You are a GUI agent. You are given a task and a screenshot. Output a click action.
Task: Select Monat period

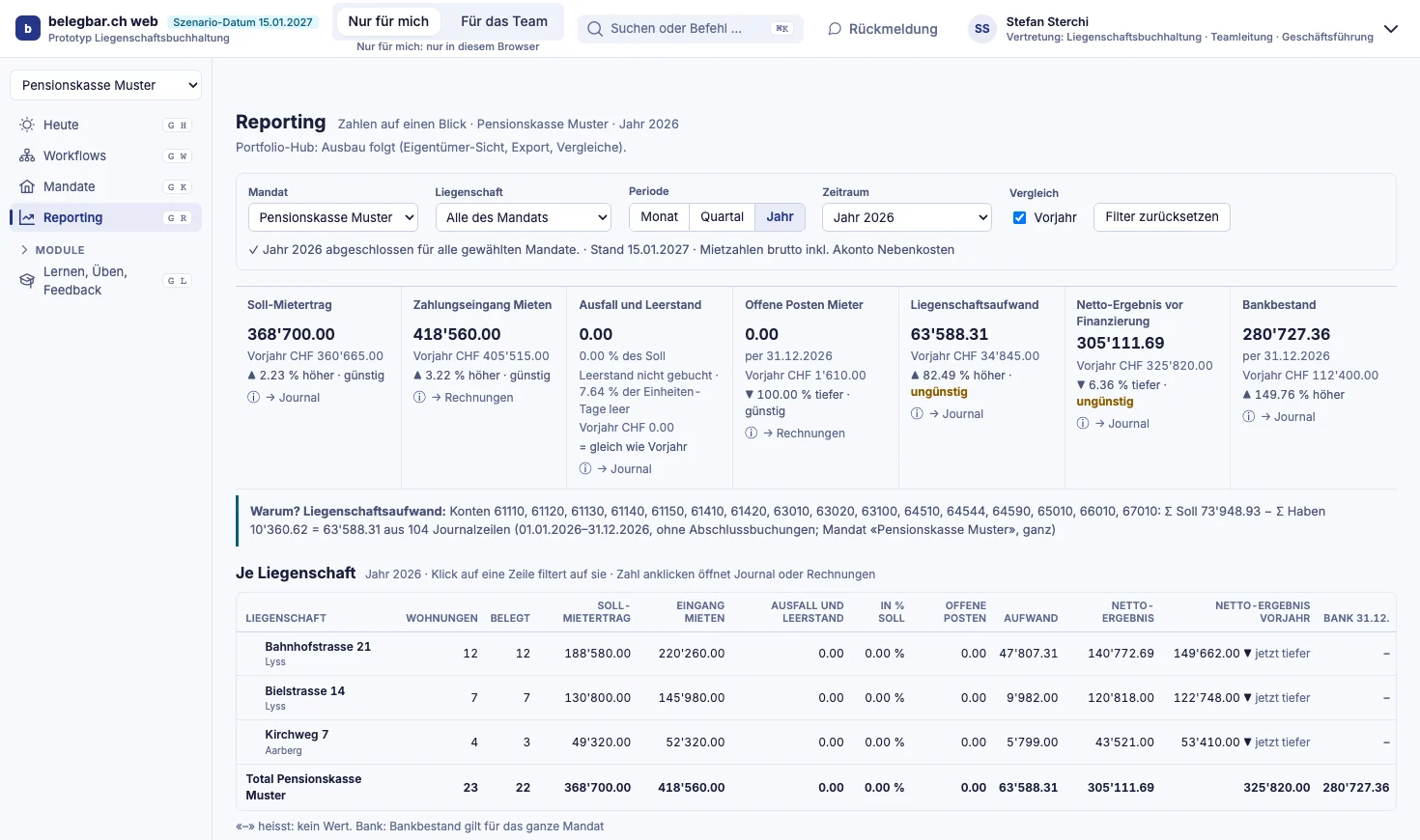tap(660, 217)
